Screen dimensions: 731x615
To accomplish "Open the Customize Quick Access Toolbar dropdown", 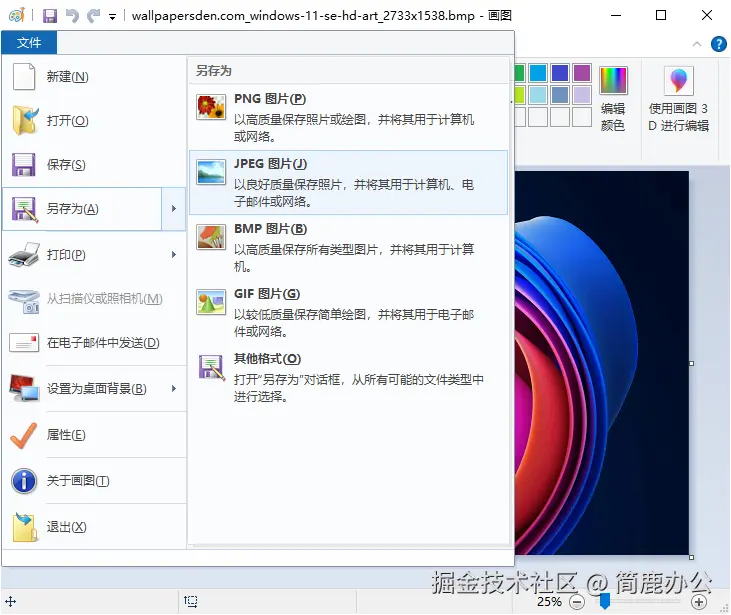I will [x=112, y=17].
